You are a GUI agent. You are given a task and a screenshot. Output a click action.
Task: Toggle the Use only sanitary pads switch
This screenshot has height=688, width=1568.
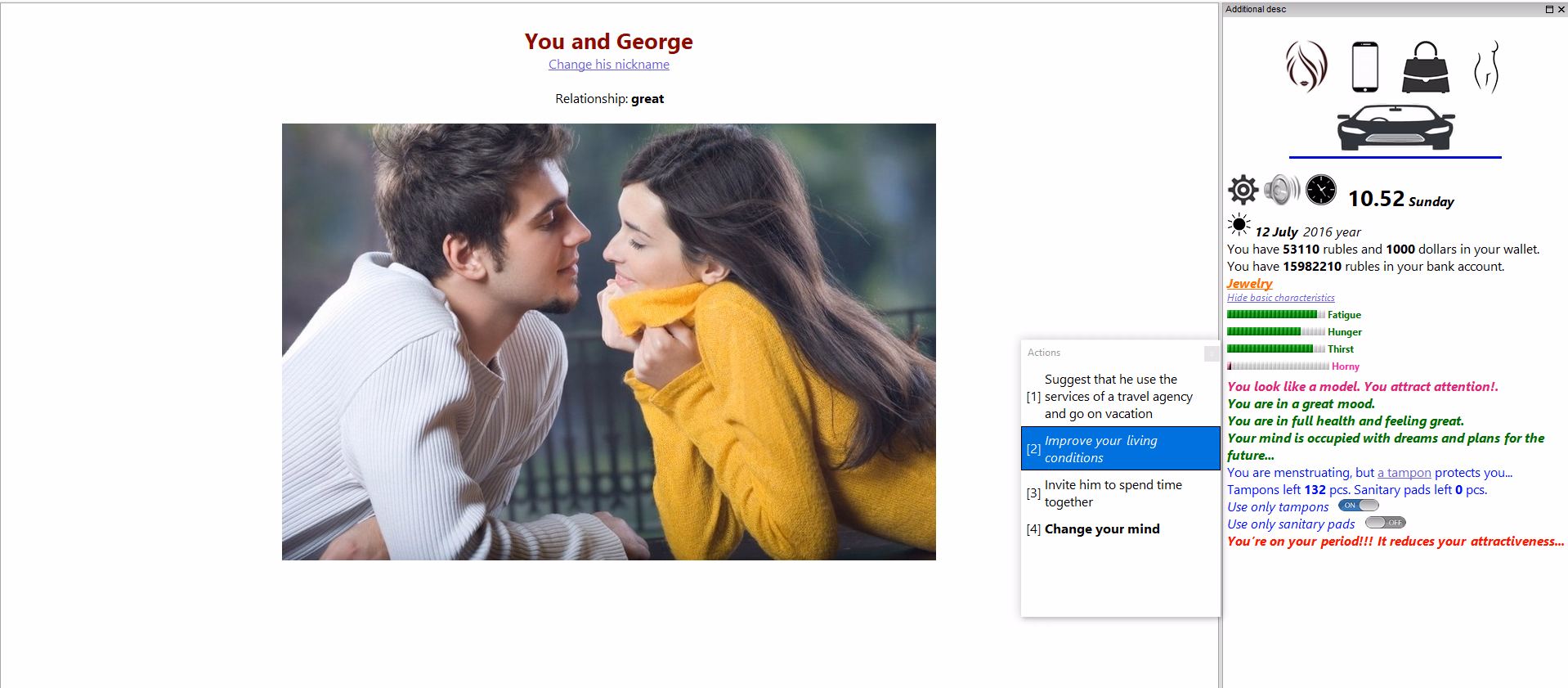1385,523
